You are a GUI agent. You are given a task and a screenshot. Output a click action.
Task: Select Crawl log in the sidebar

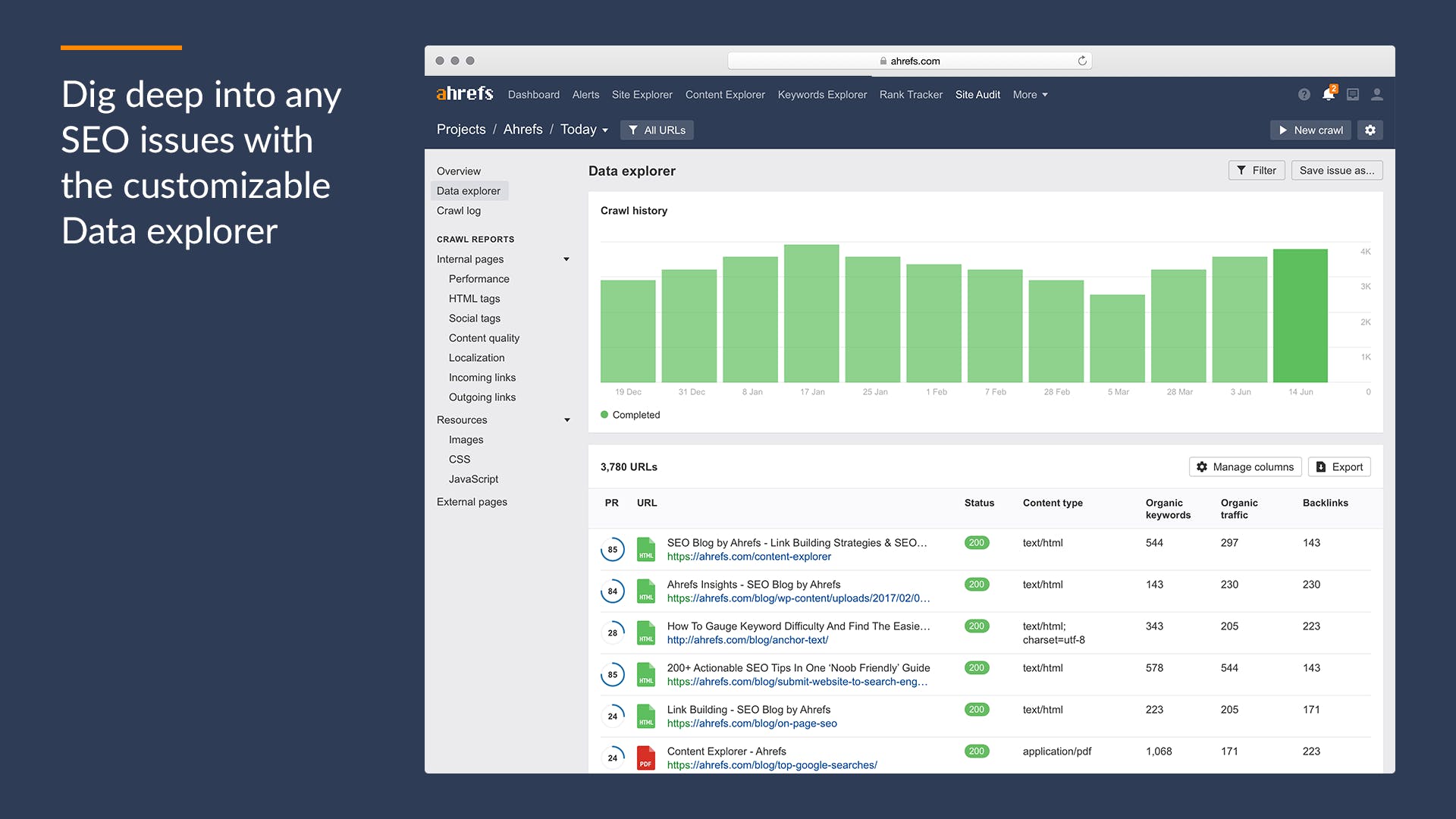click(458, 211)
